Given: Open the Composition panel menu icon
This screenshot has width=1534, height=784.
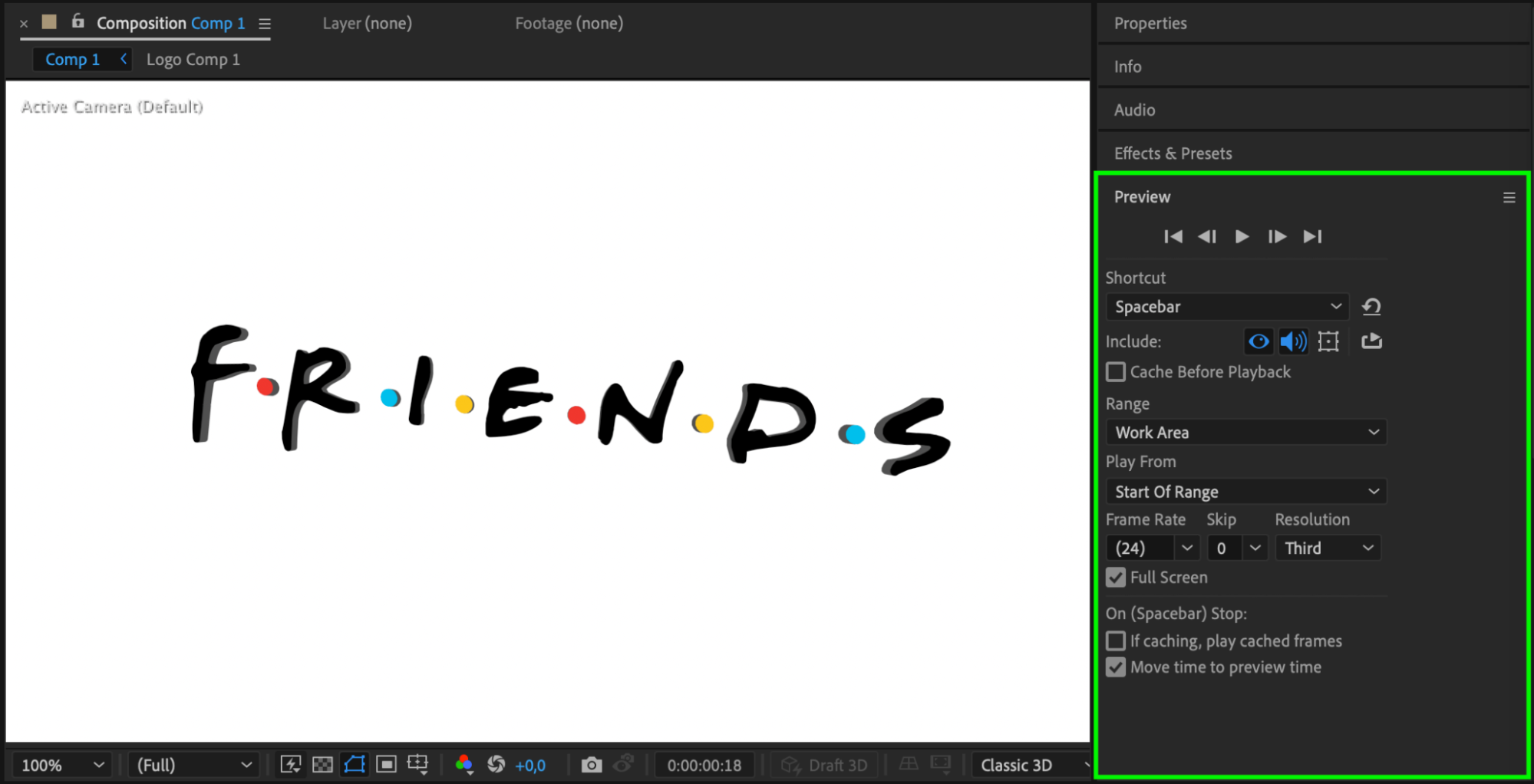Looking at the screenshot, I should click(x=265, y=24).
